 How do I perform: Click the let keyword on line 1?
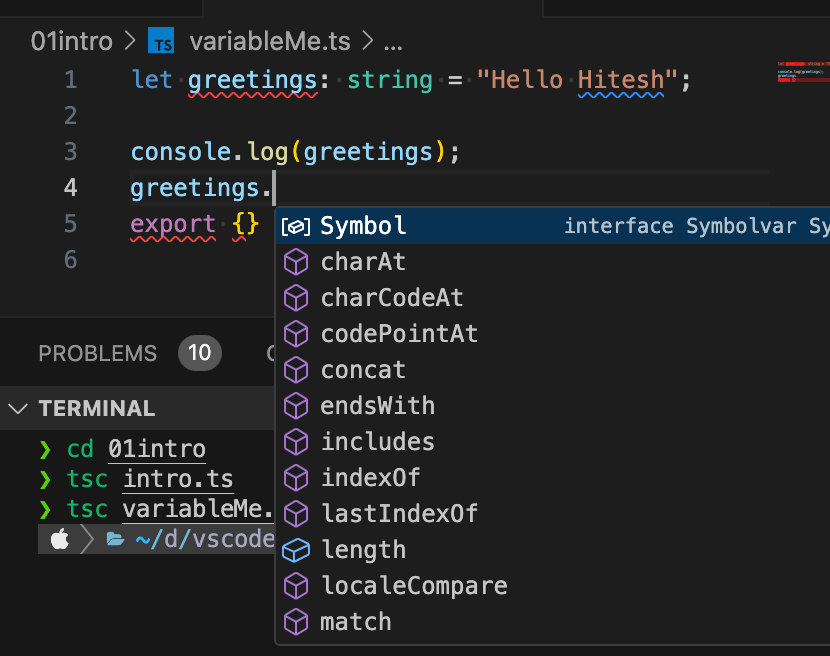pyautogui.click(x=152, y=80)
